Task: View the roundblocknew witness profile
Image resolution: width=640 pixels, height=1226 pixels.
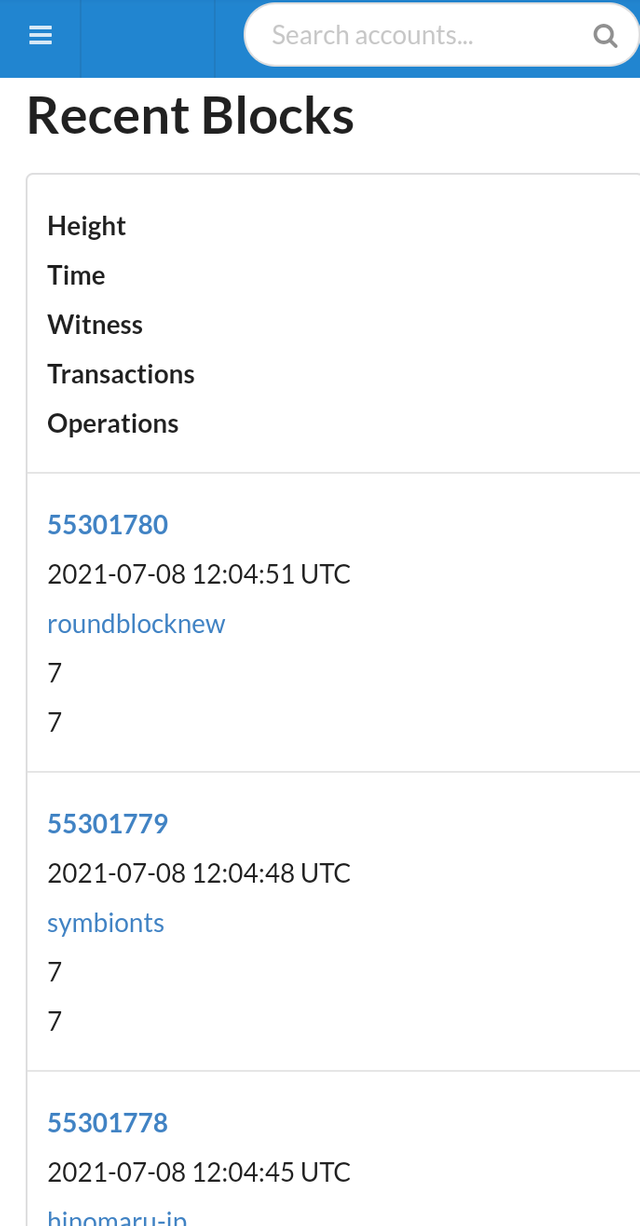Action: click(136, 622)
